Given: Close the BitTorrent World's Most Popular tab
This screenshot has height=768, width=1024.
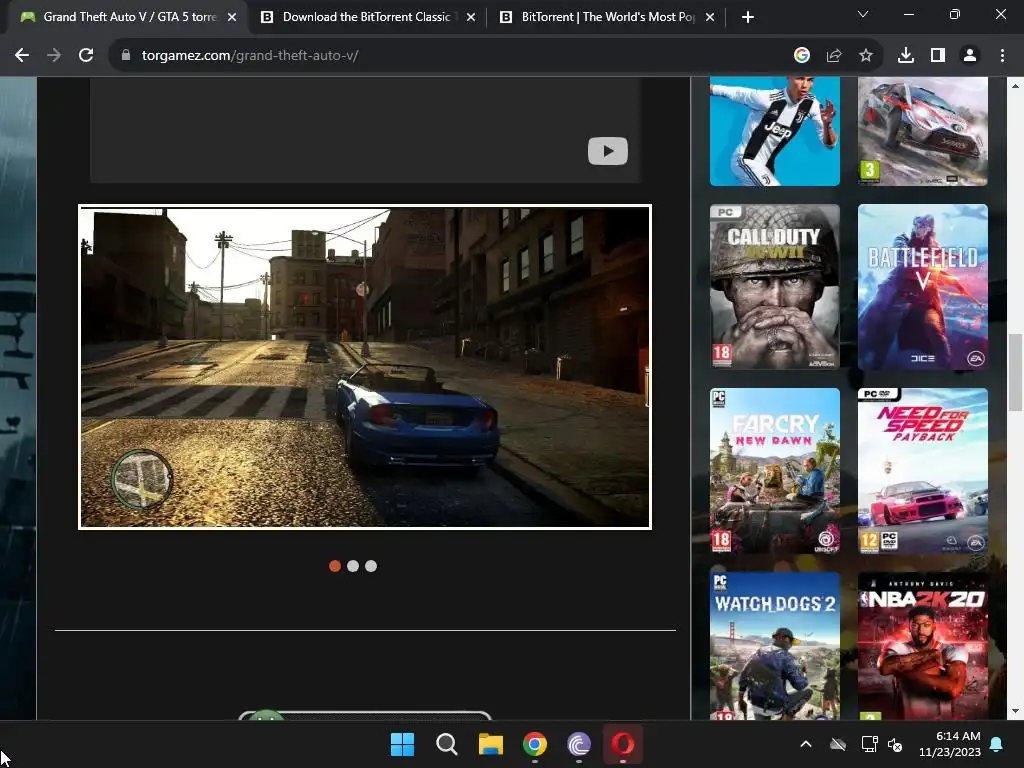Looking at the screenshot, I should tap(710, 17).
